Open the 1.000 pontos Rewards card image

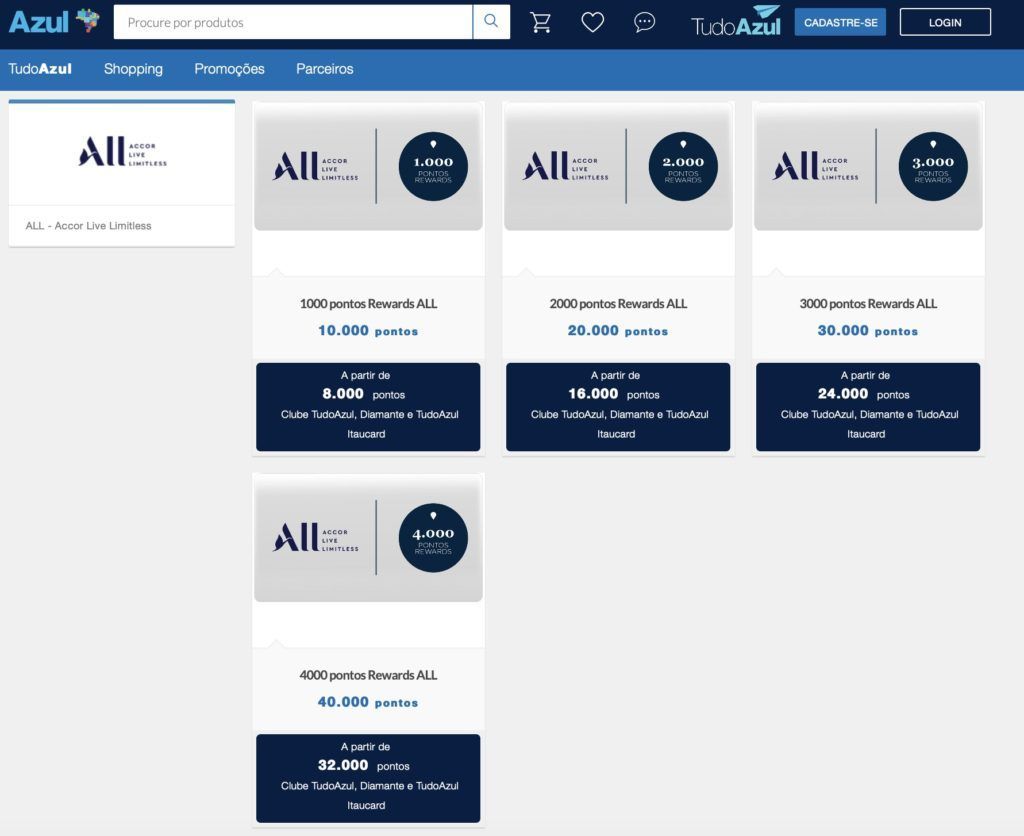pos(368,167)
